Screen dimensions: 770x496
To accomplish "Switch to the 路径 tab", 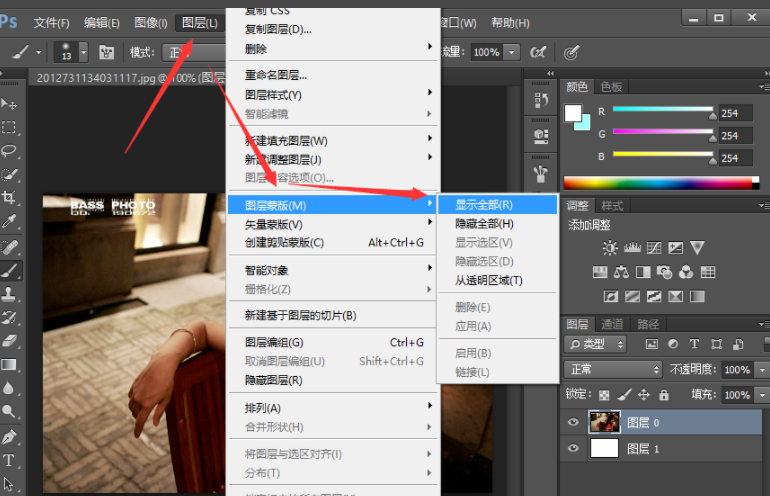I will (x=648, y=324).
